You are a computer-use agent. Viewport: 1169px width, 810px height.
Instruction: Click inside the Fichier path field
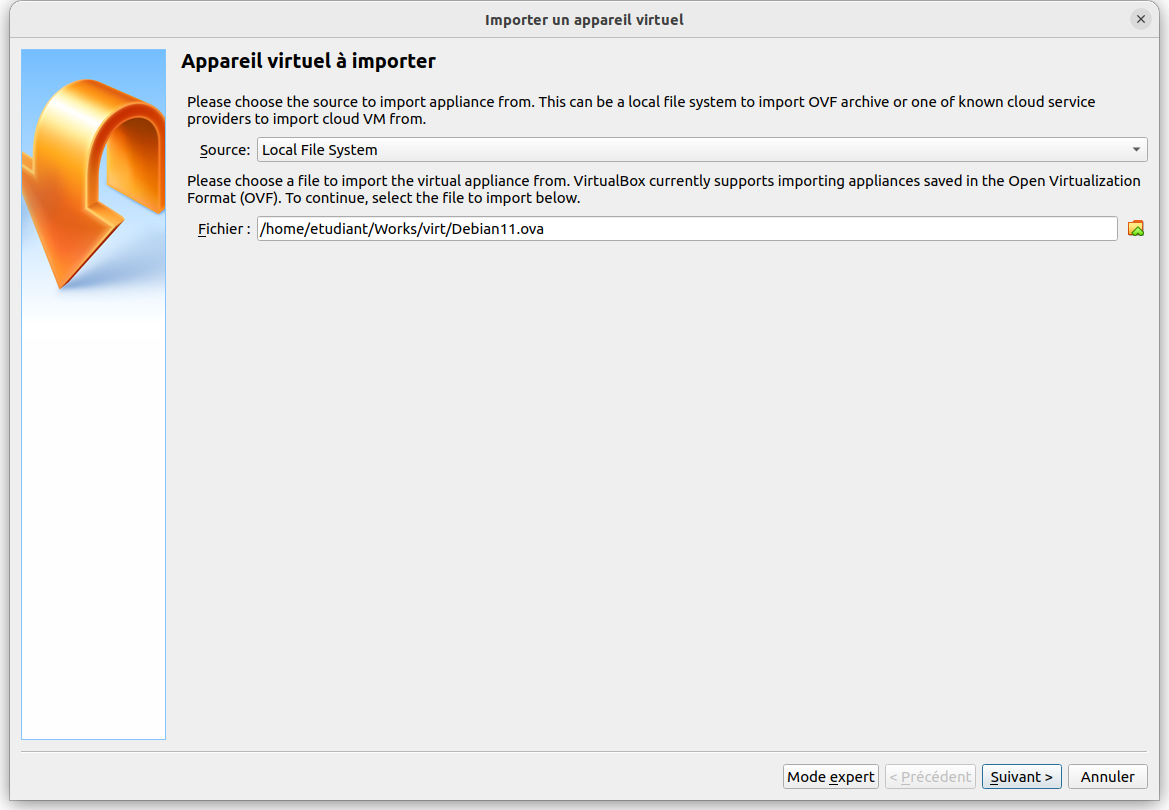[800, 229]
